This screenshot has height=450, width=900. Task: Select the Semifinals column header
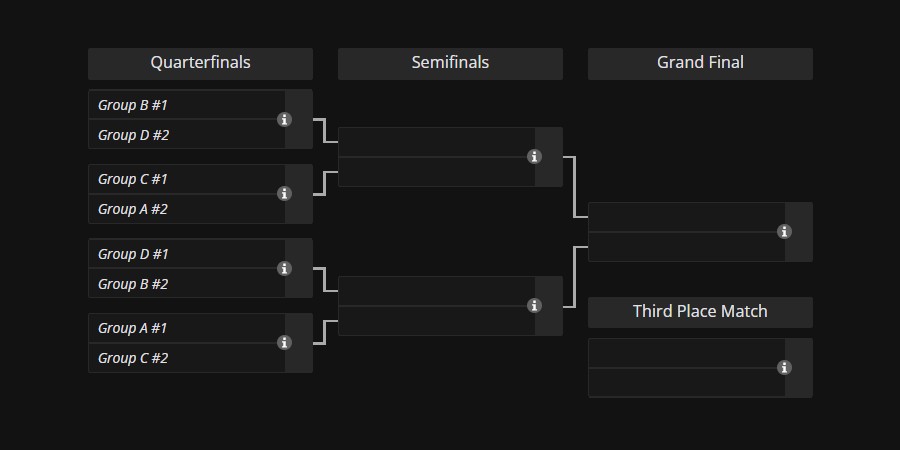pos(450,64)
